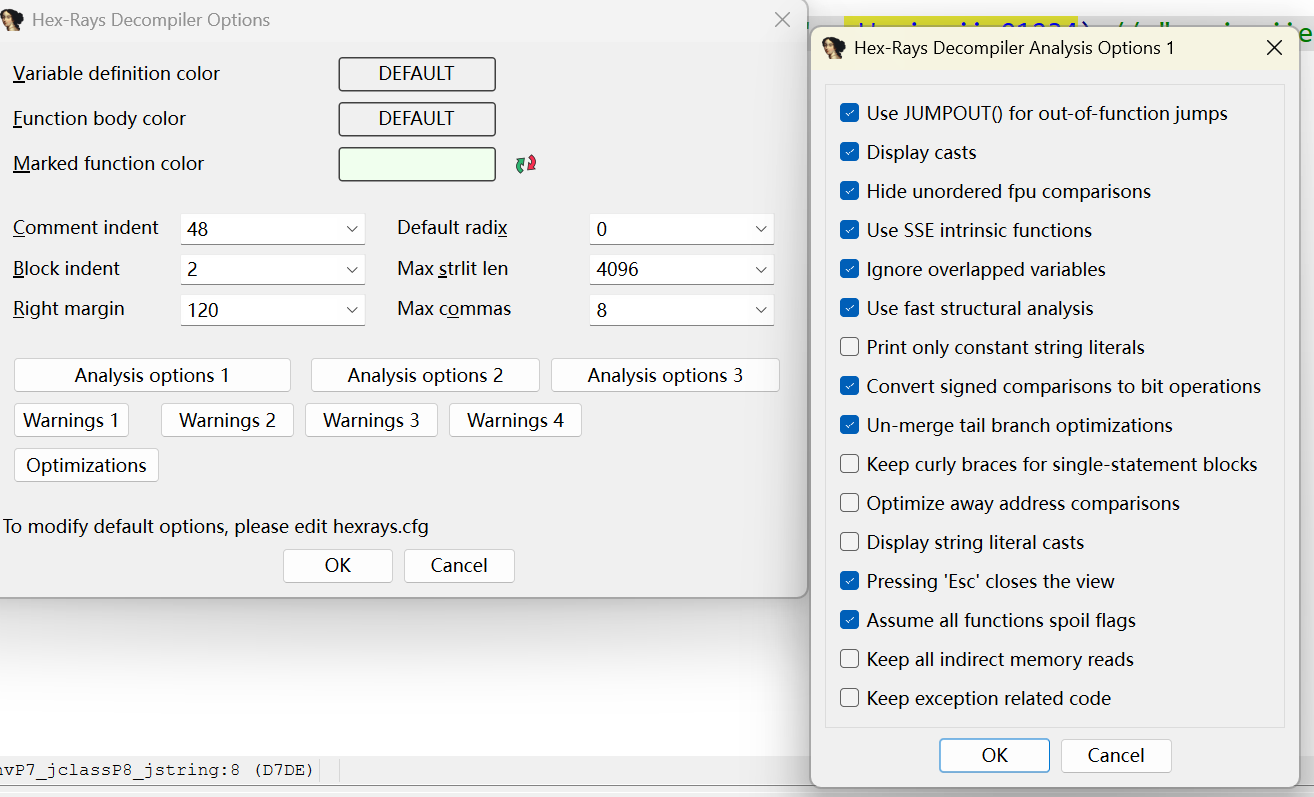1314x797 pixels.
Task: Open Analysis options 1
Action: click(152, 376)
